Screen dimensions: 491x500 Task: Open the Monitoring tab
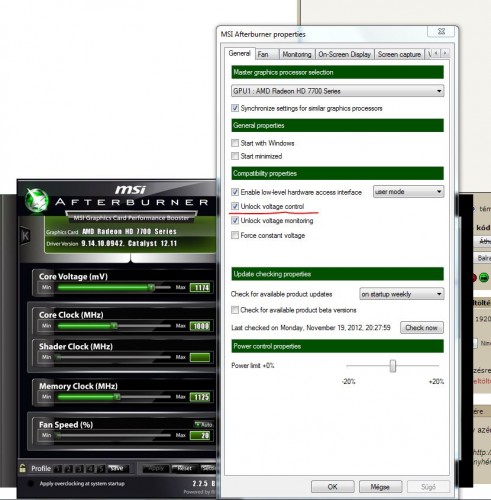pyautogui.click(x=297, y=54)
